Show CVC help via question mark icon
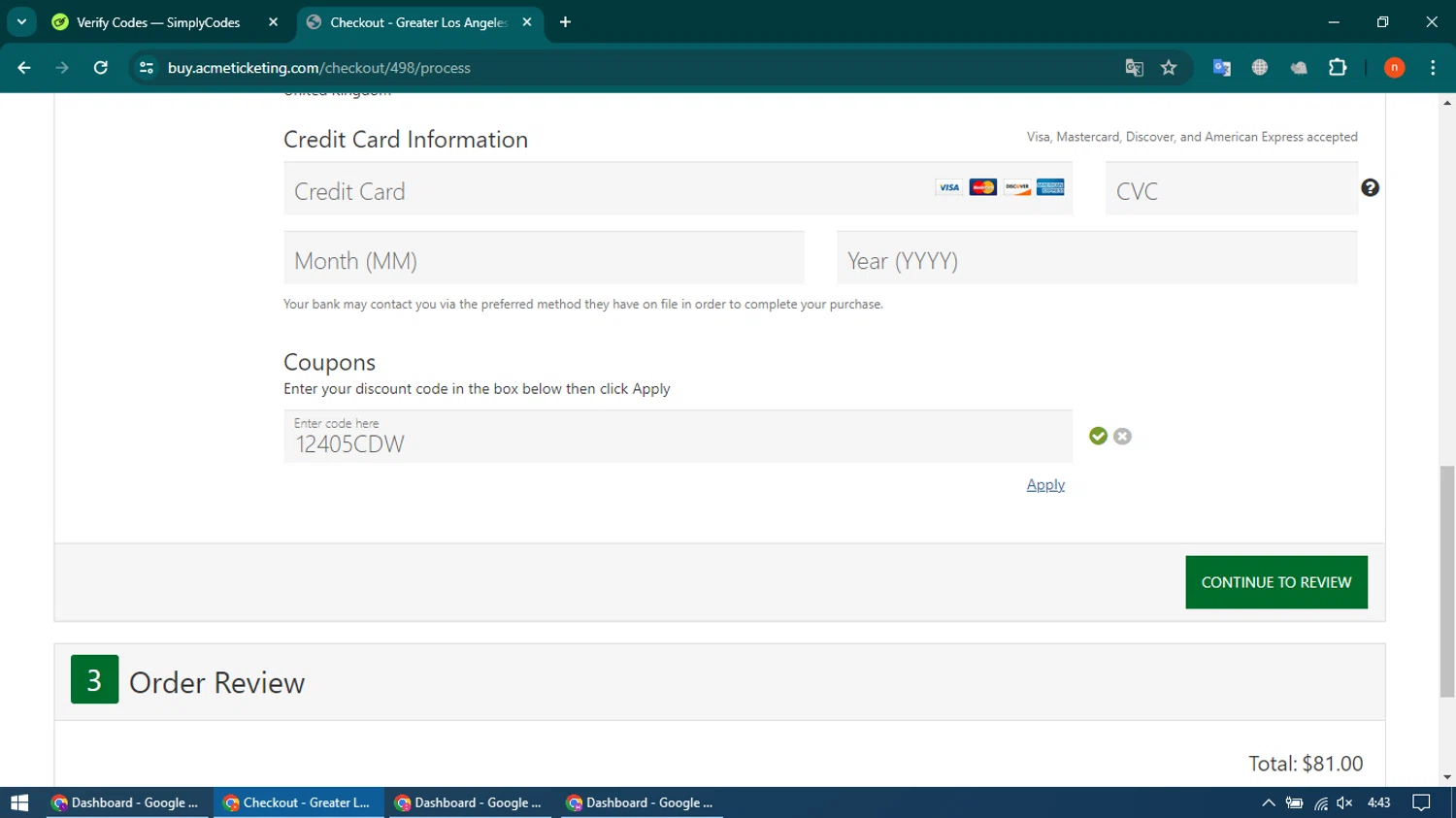The height and width of the screenshot is (818, 1456). 1370,188
